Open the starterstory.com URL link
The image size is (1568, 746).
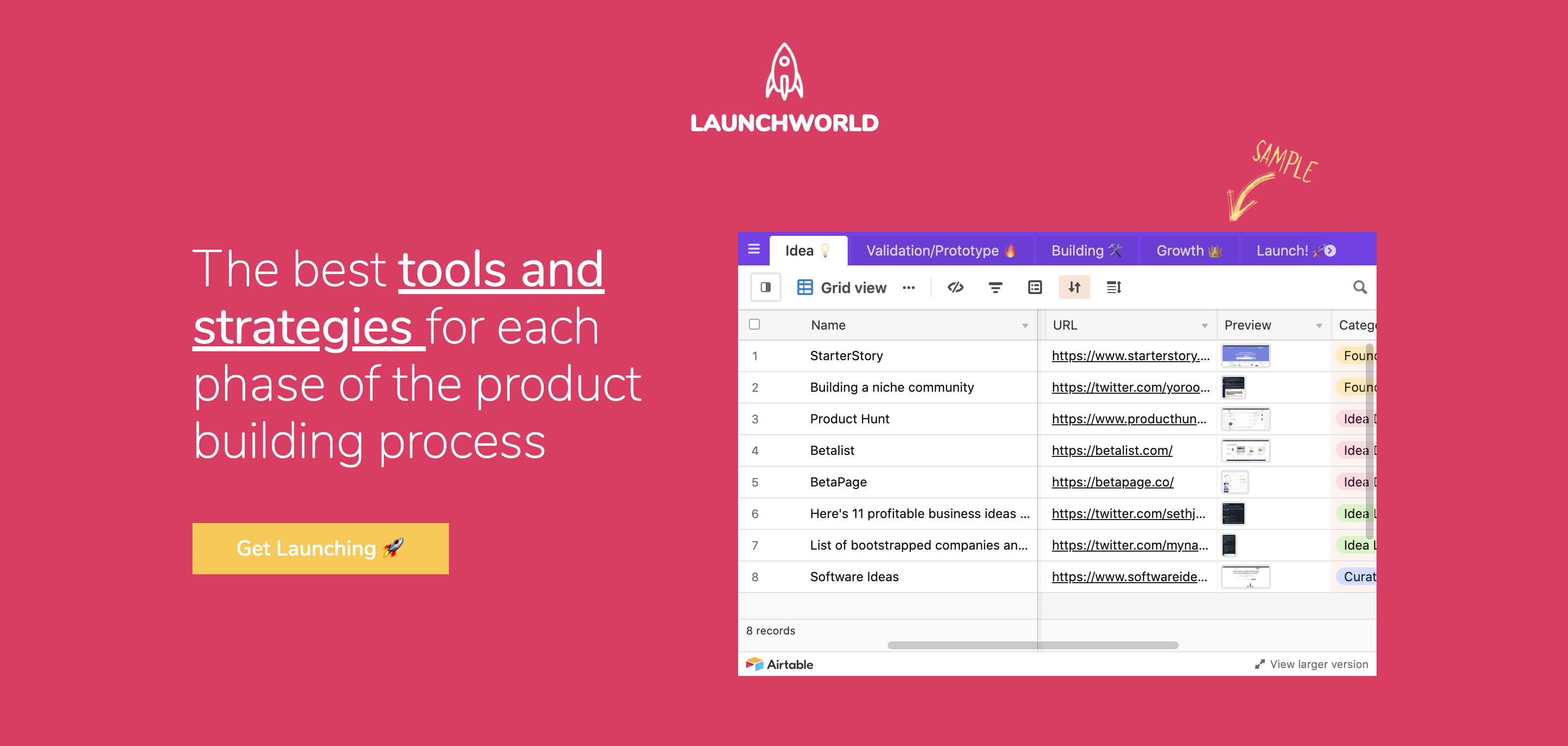(1130, 356)
